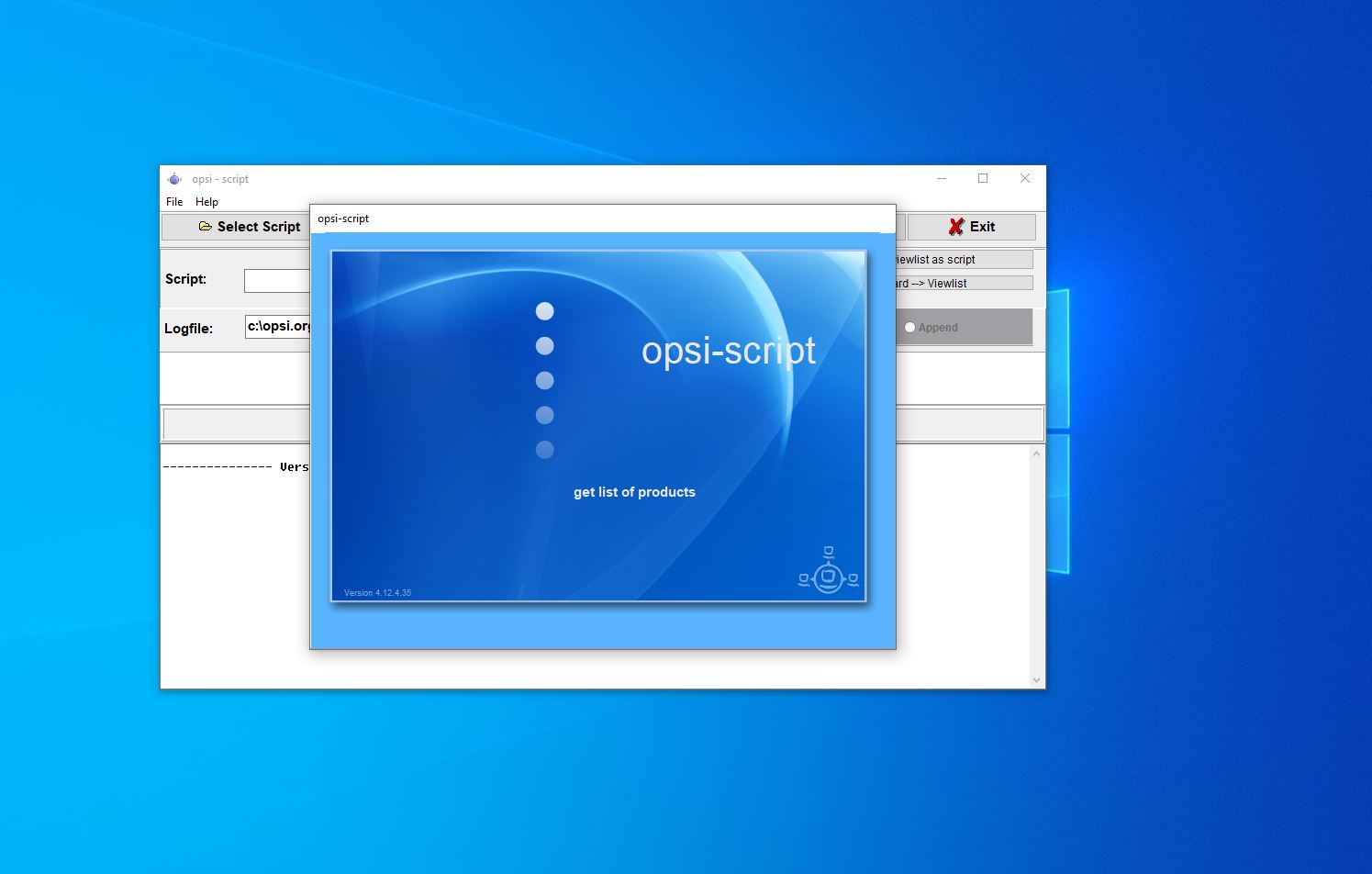Screen dimensions: 1372x874
Task: Close the opsi - script window
Action: click(1025, 178)
